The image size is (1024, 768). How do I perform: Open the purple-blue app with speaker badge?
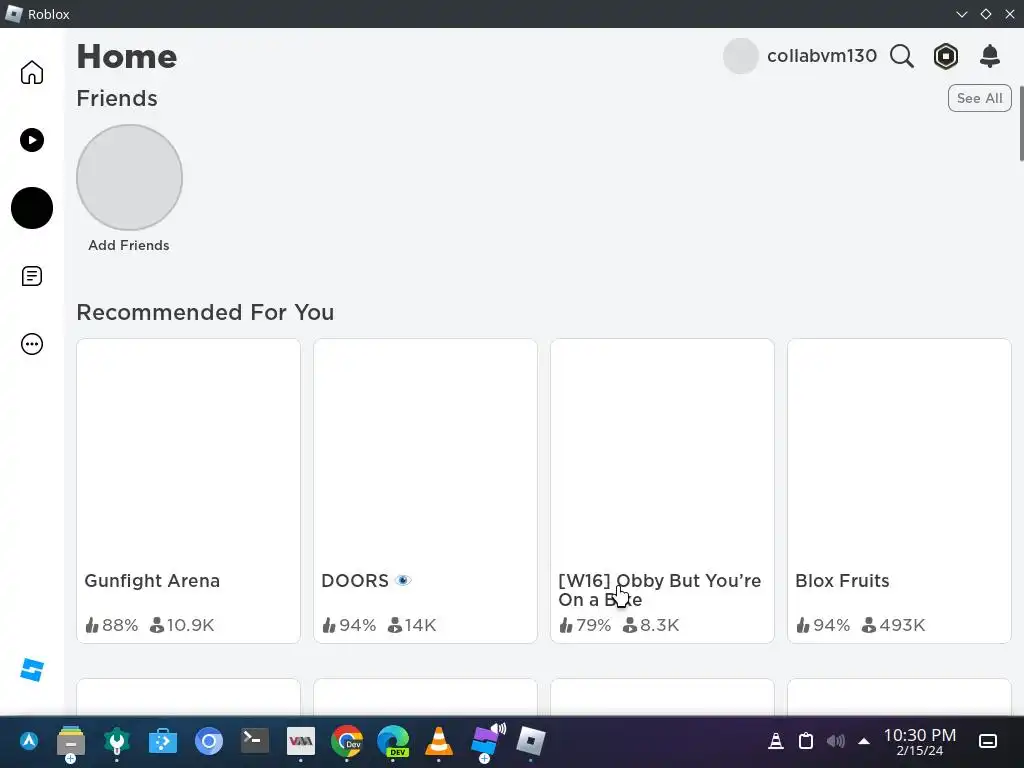[487, 741]
